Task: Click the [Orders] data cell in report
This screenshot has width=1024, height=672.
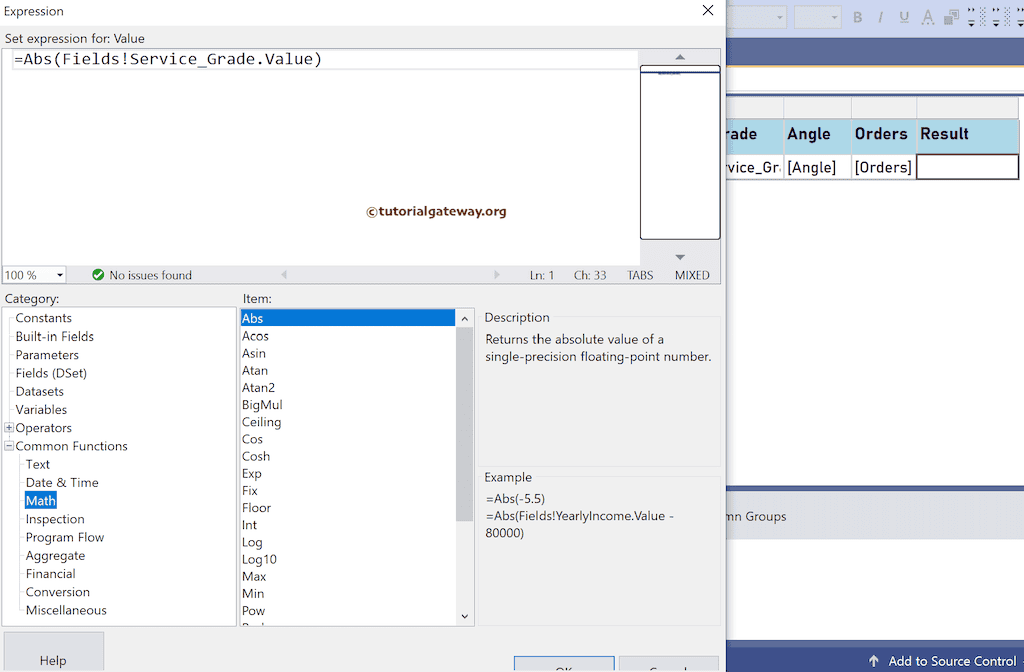Action: (884, 167)
